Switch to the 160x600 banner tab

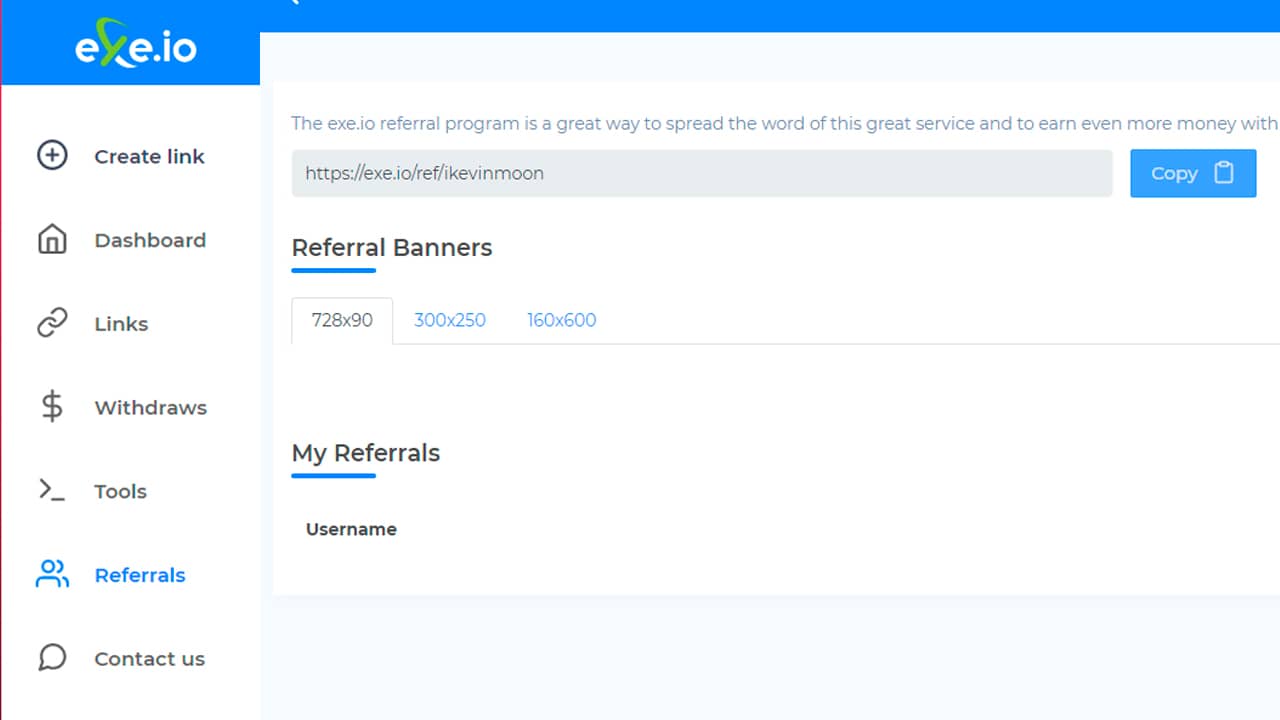(562, 321)
